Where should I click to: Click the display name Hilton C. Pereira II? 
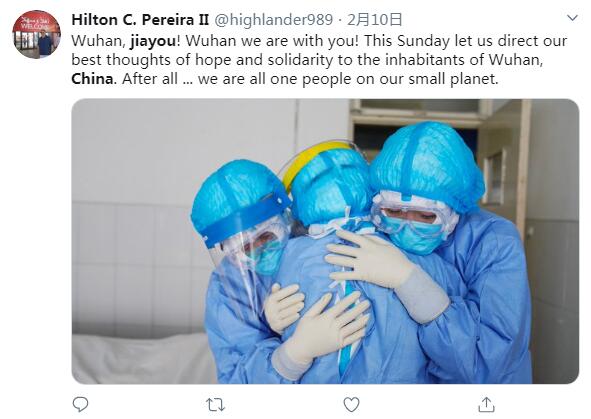point(140,20)
